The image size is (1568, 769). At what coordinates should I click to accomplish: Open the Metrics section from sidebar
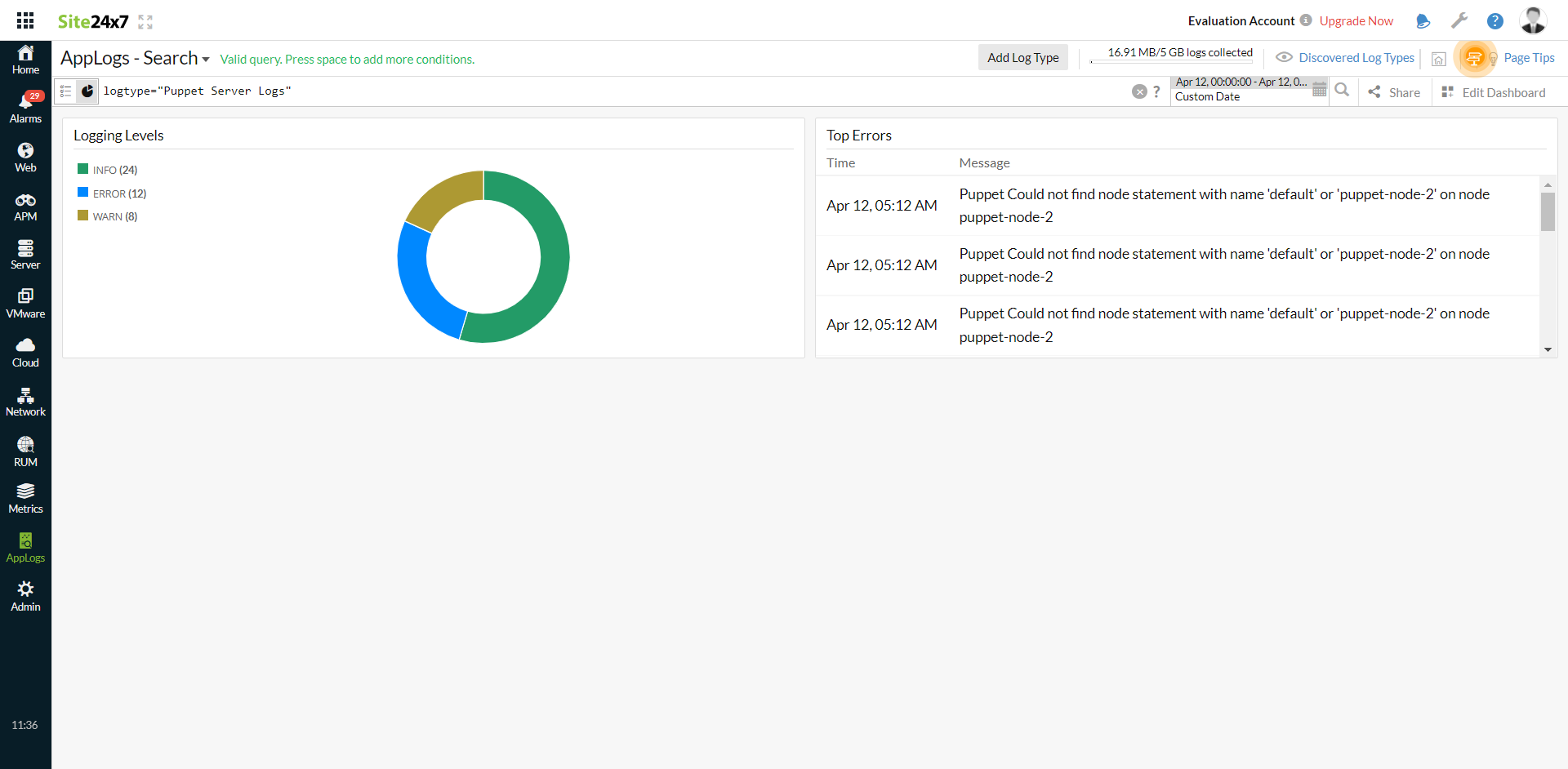tap(25, 496)
